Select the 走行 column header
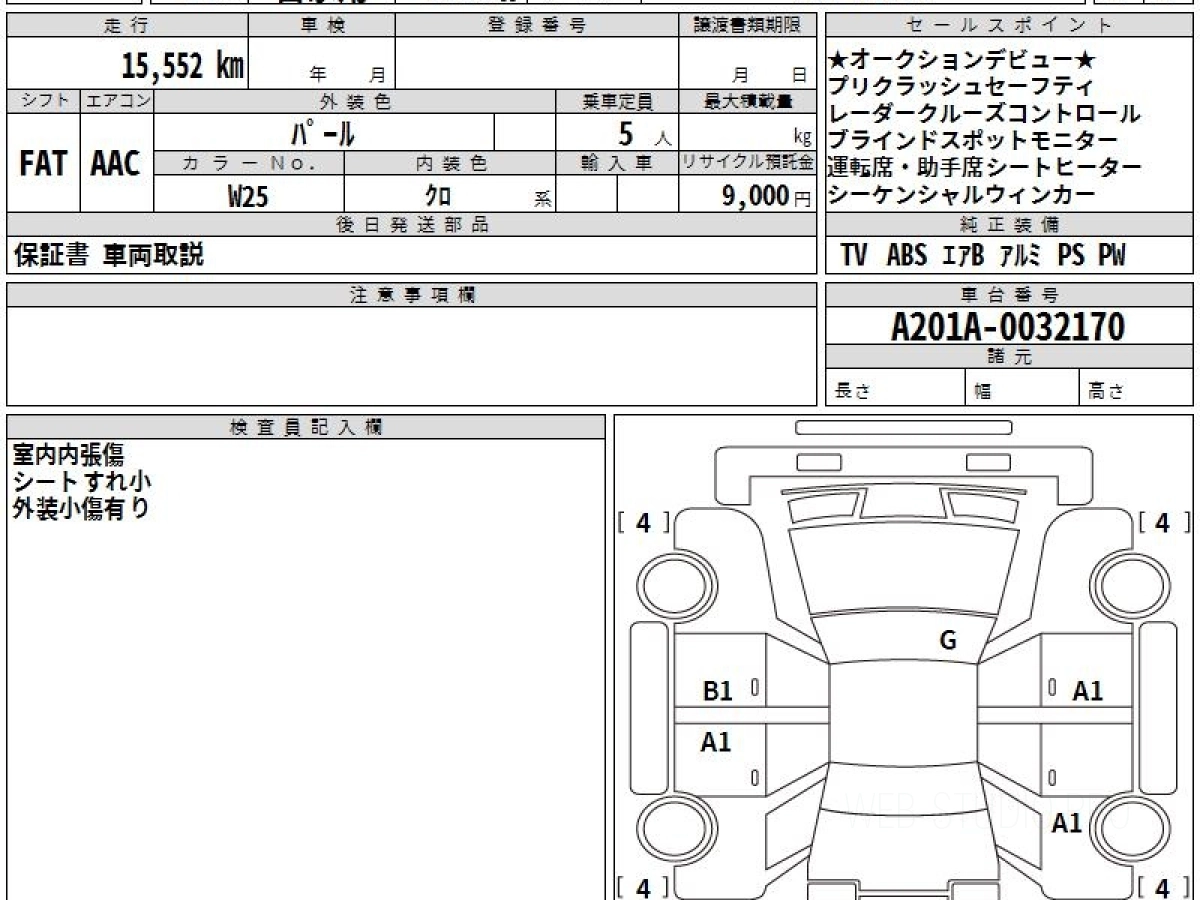The height and width of the screenshot is (900, 1200). [127, 26]
